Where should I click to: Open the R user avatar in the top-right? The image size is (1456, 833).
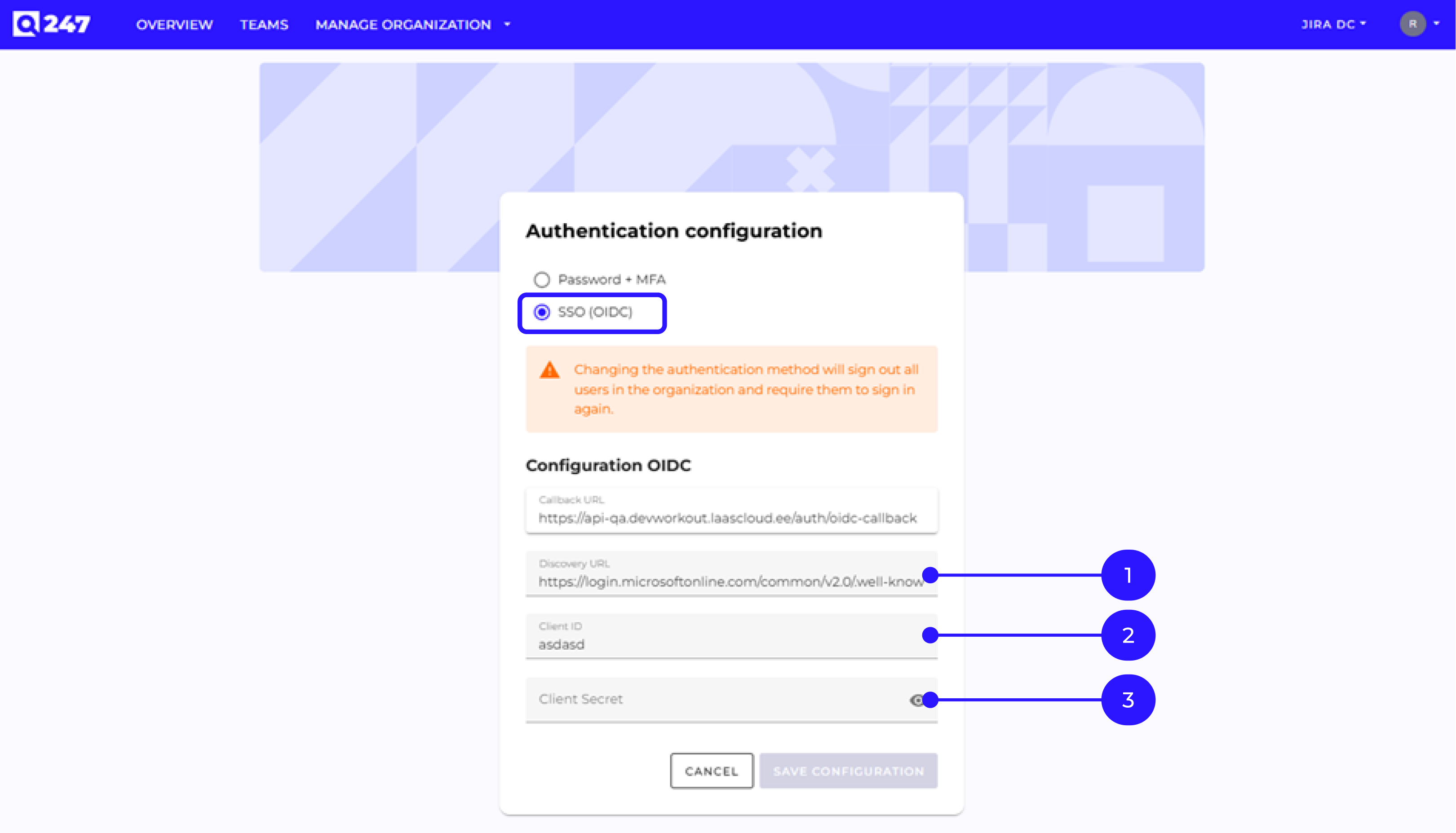click(1414, 24)
